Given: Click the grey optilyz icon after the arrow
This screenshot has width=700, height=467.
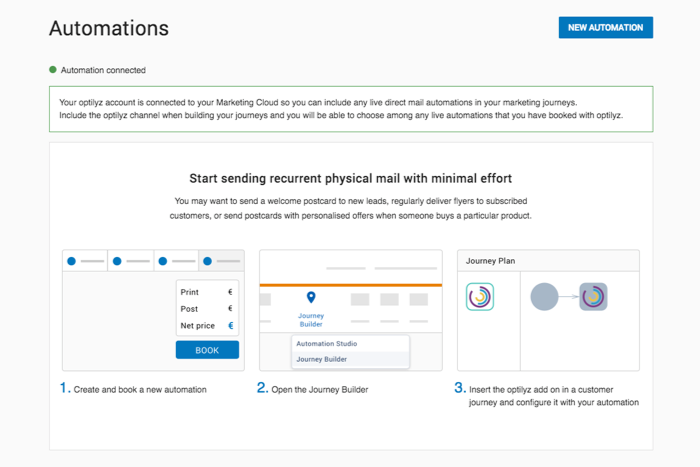Looking at the screenshot, I should (594, 297).
